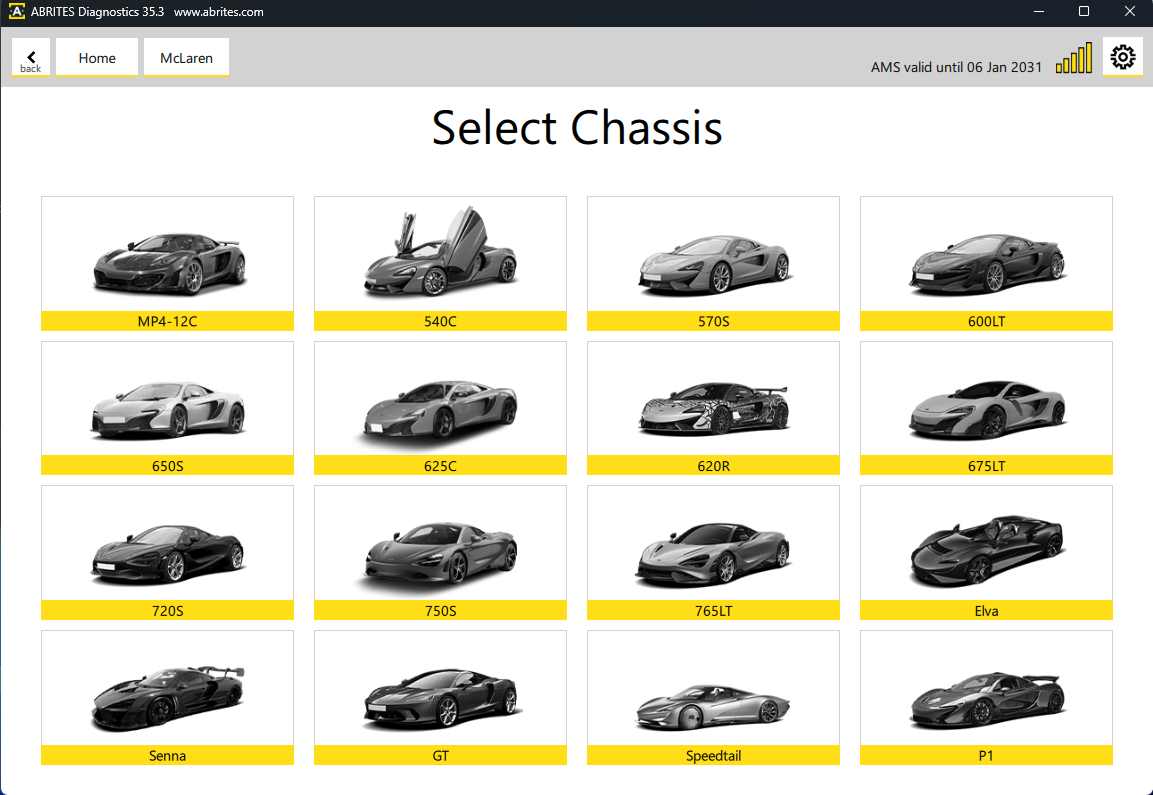
Task: Go to the Home breadcrumb
Action: [x=97, y=58]
